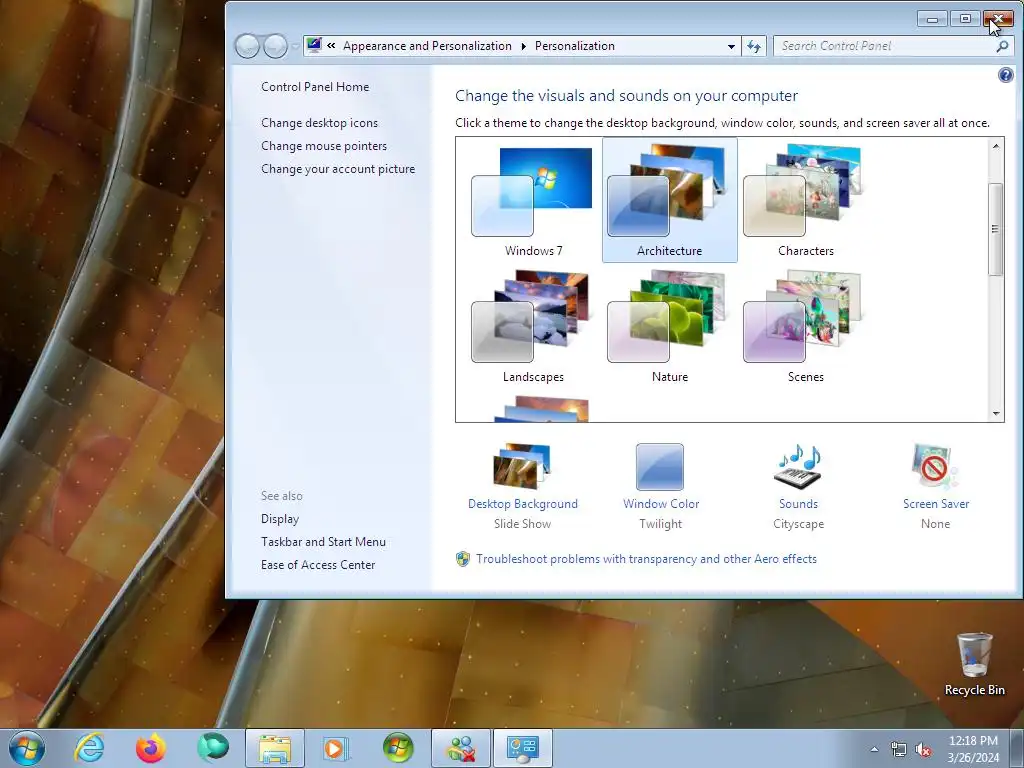
Task: Open Control Panel Home
Action: (315, 87)
